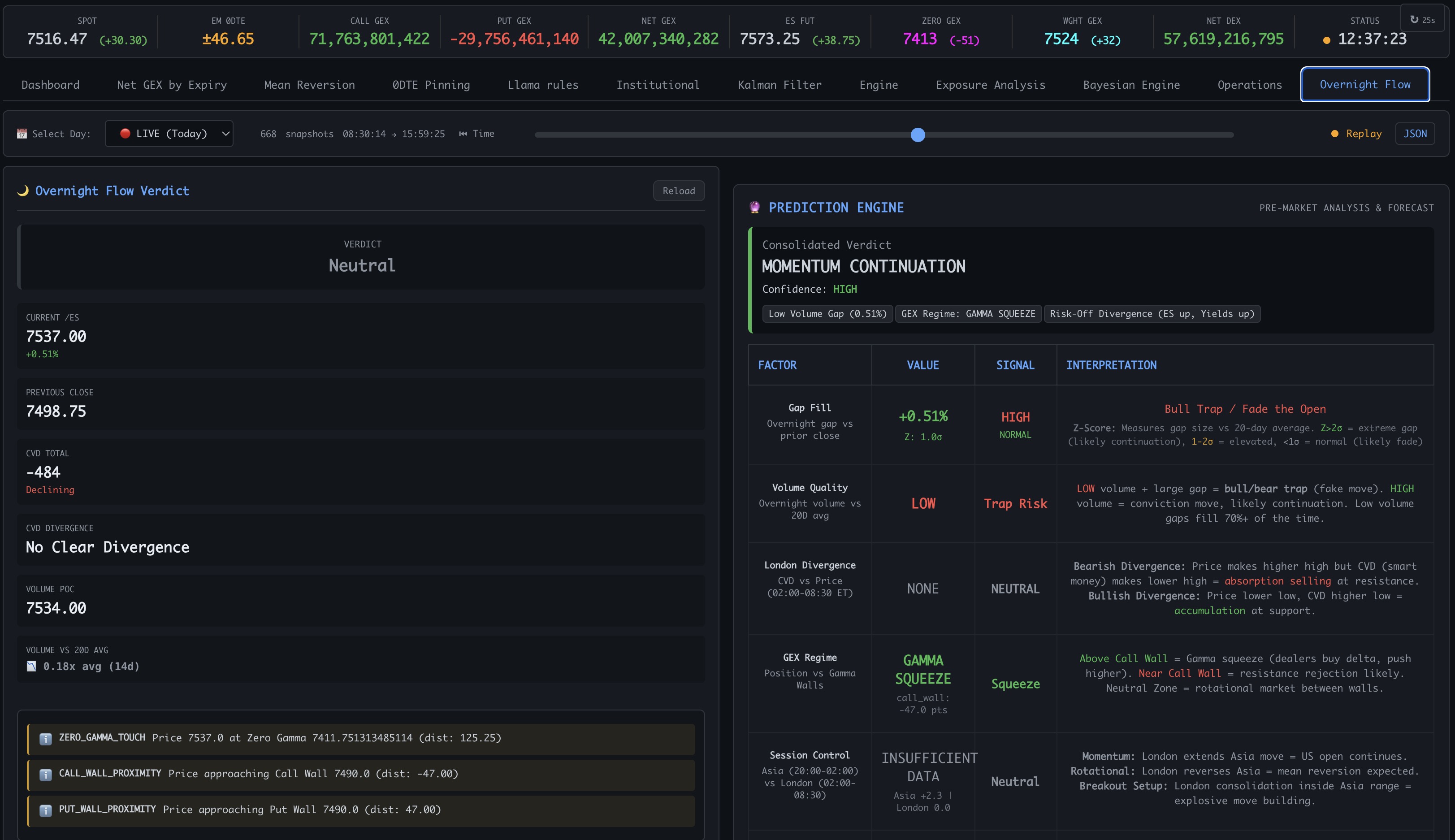Click the NET GEX value 42,007,340,282
Screen dimensions: 1455x840
[658, 39]
